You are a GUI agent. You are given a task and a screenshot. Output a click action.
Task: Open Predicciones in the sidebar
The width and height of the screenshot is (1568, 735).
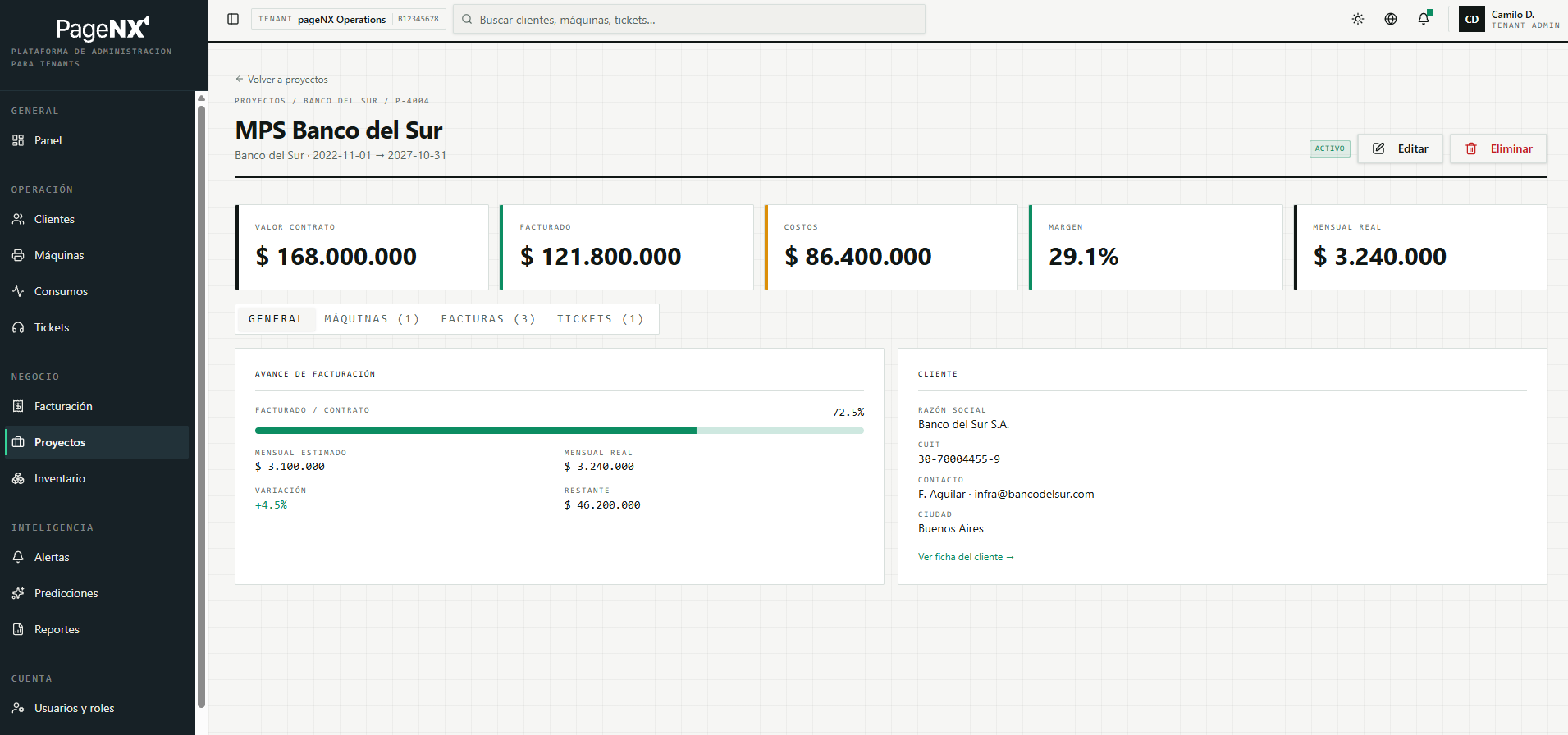[x=97, y=593]
